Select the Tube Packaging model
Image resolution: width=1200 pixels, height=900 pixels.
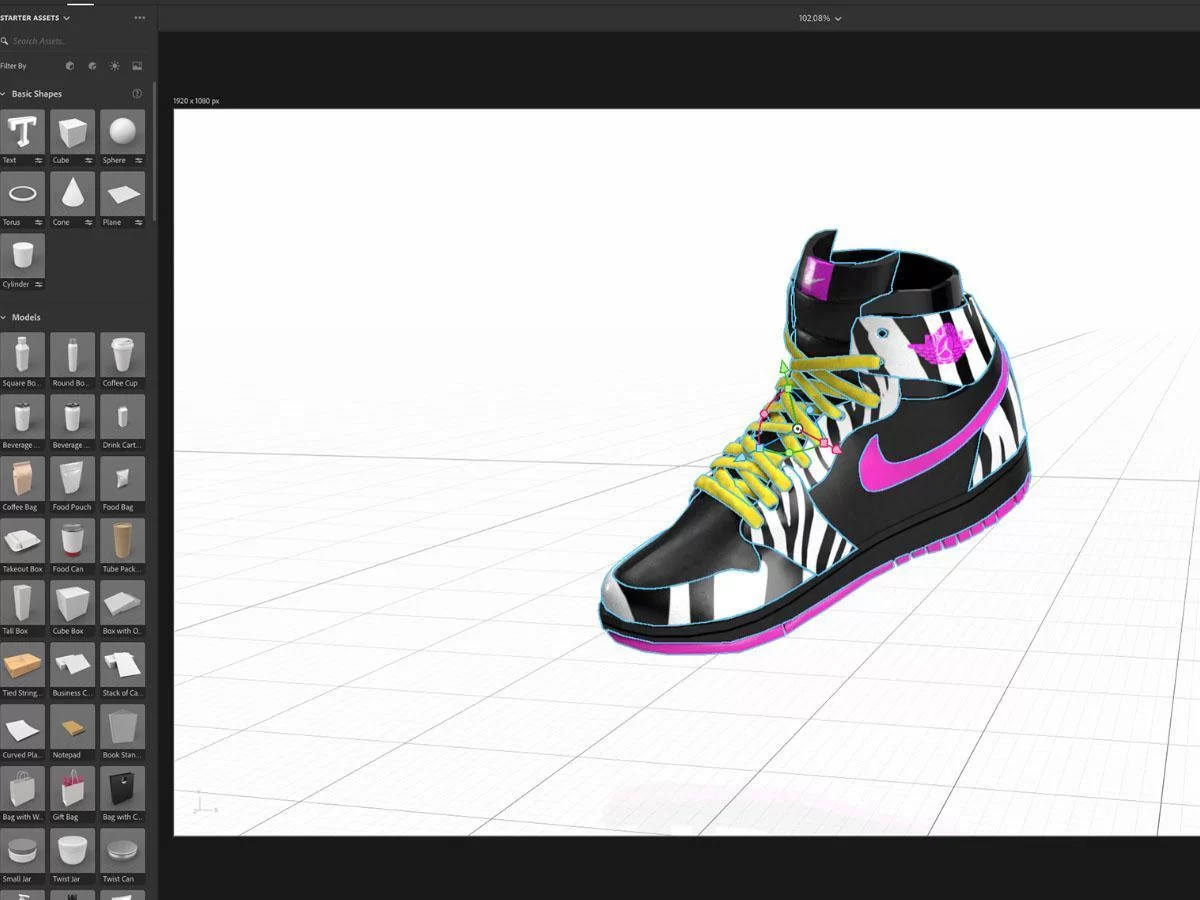[x=122, y=541]
